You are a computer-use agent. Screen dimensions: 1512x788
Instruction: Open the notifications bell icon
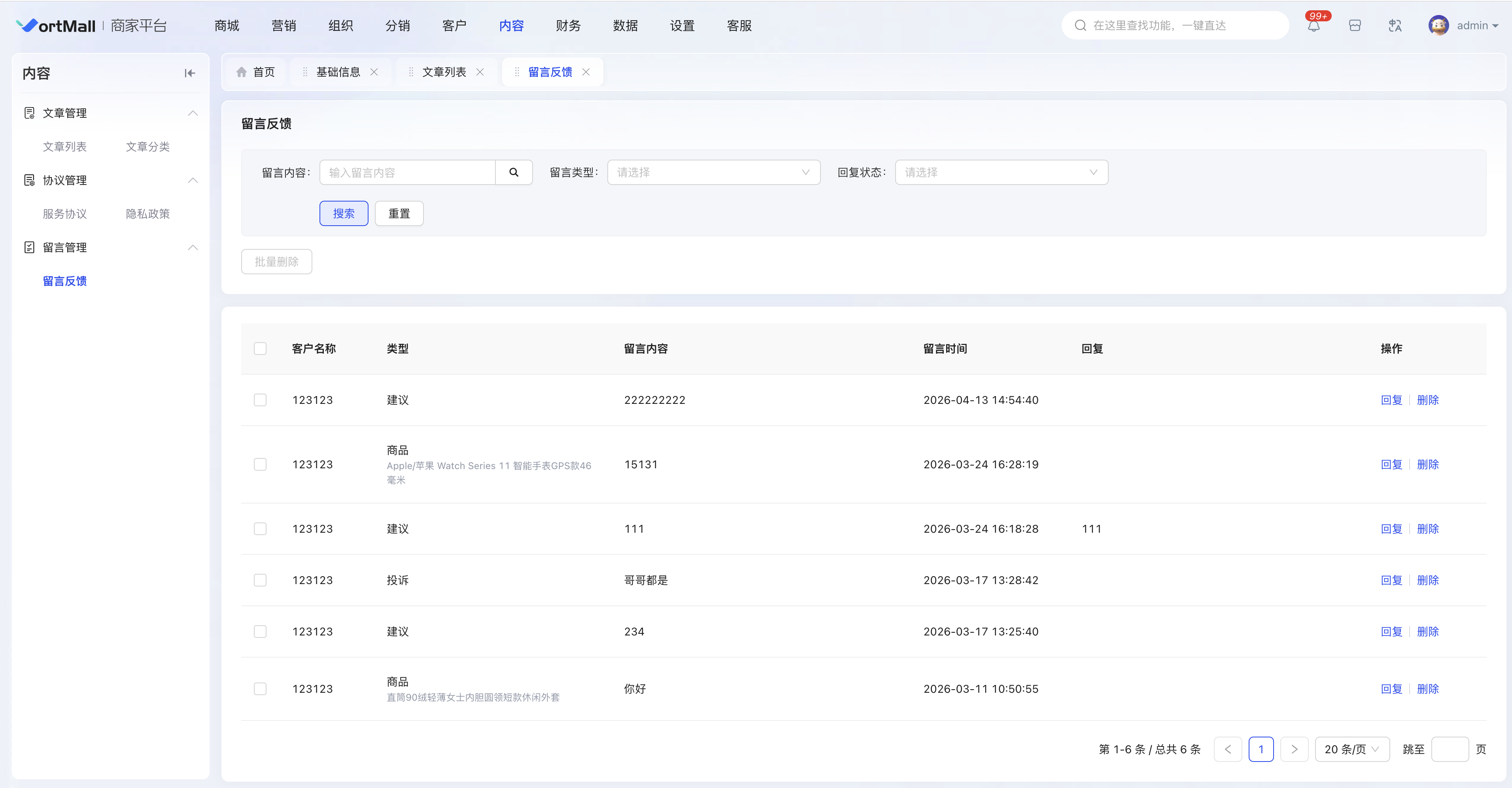point(1314,26)
